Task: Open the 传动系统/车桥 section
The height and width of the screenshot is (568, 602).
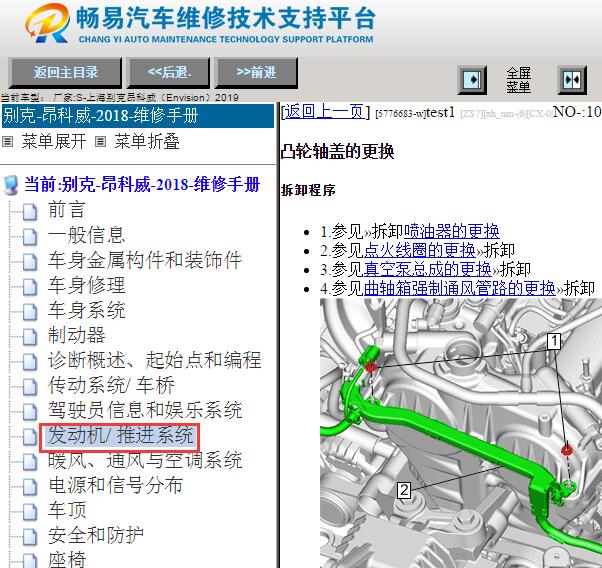Action: [x=111, y=385]
